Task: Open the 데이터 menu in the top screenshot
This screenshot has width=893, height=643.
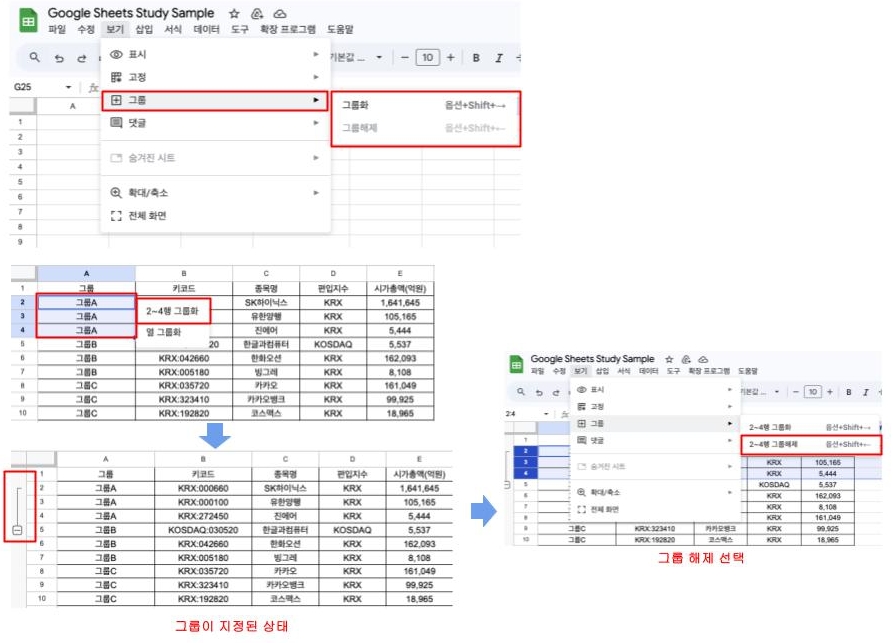Action: coord(206,29)
